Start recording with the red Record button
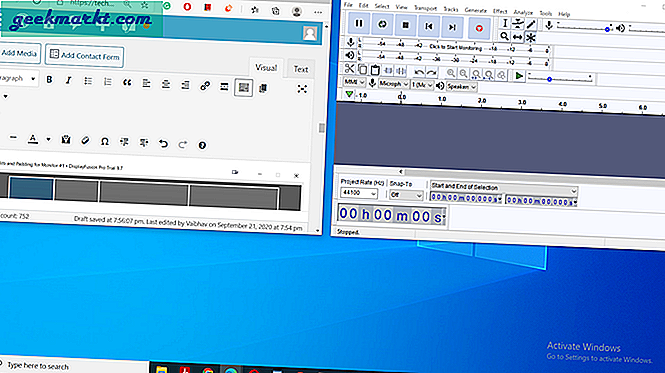 tap(479, 28)
